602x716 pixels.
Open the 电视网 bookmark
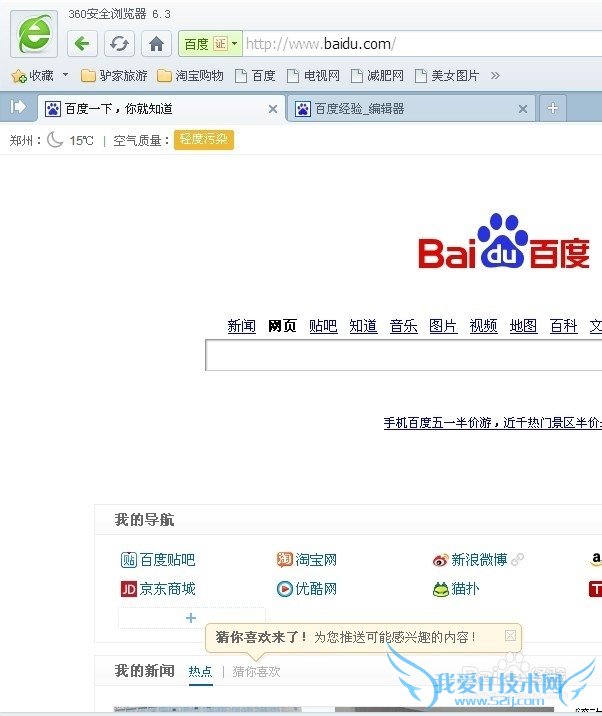(313, 76)
